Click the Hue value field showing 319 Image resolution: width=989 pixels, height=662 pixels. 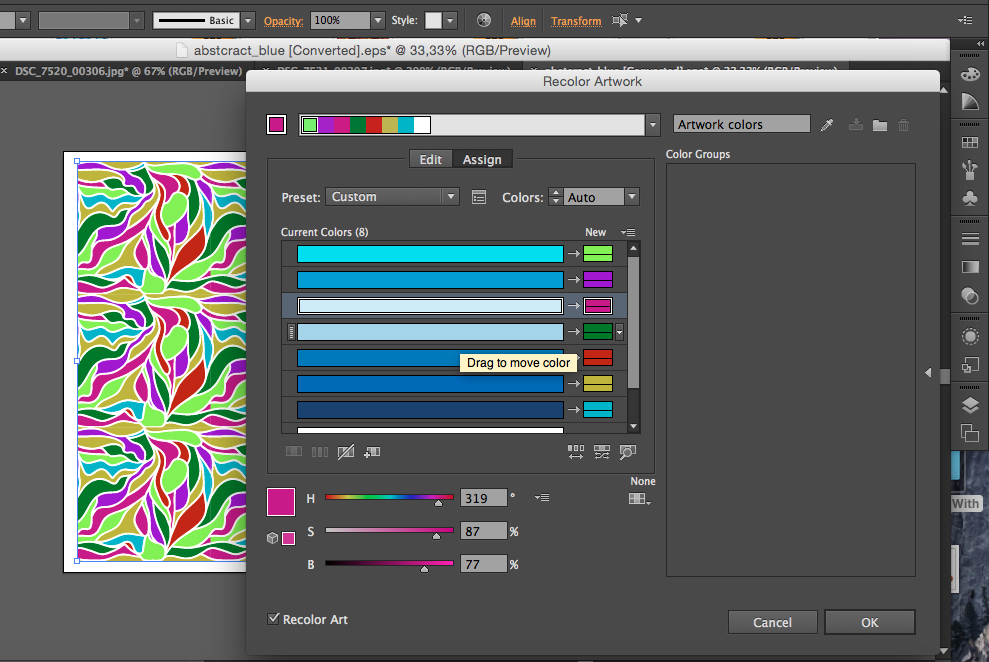[x=484, y=498]
